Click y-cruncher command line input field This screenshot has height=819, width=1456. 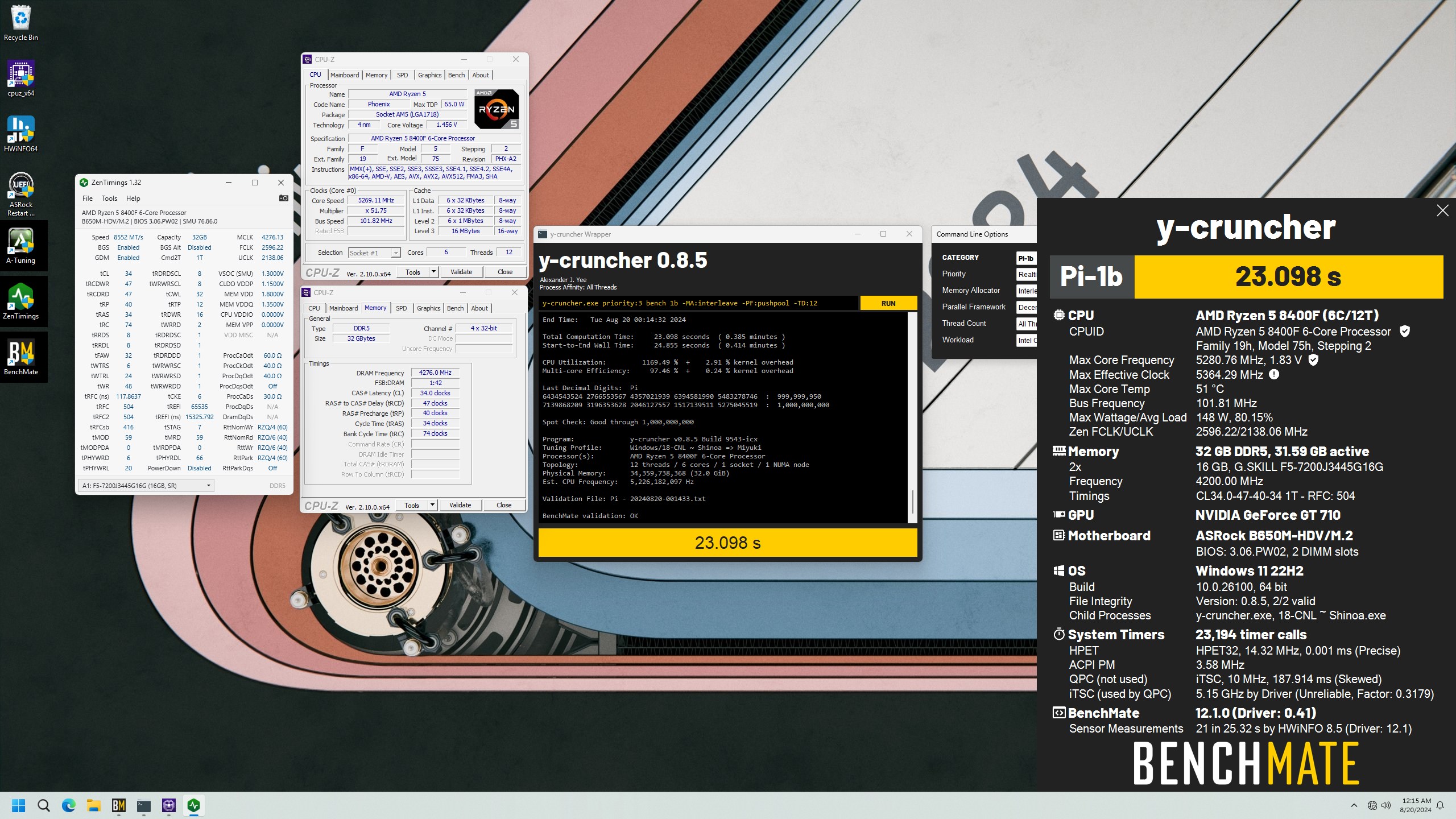[698, 303]
